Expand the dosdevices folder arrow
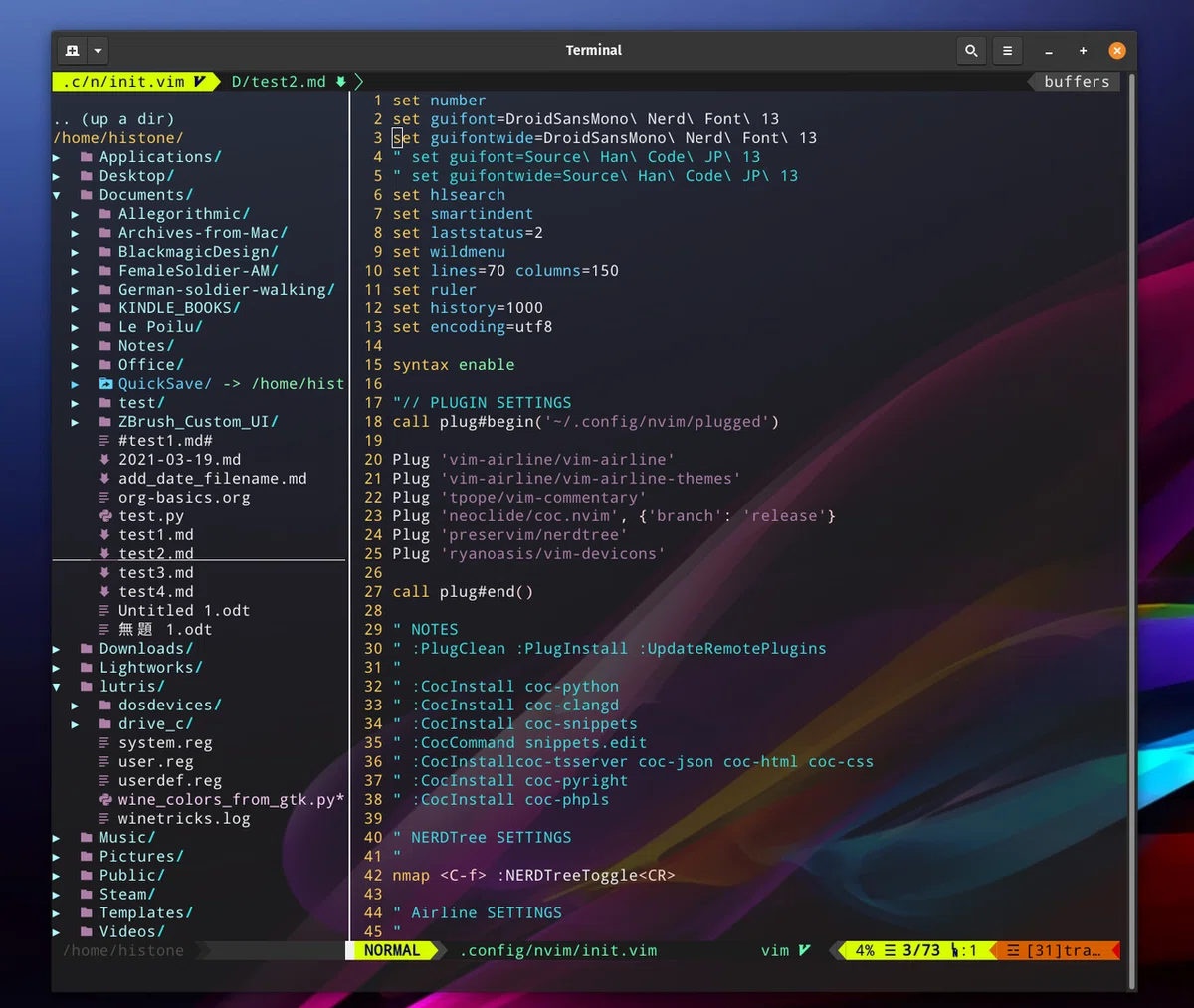1194x1008 pixels. point(76,706)
